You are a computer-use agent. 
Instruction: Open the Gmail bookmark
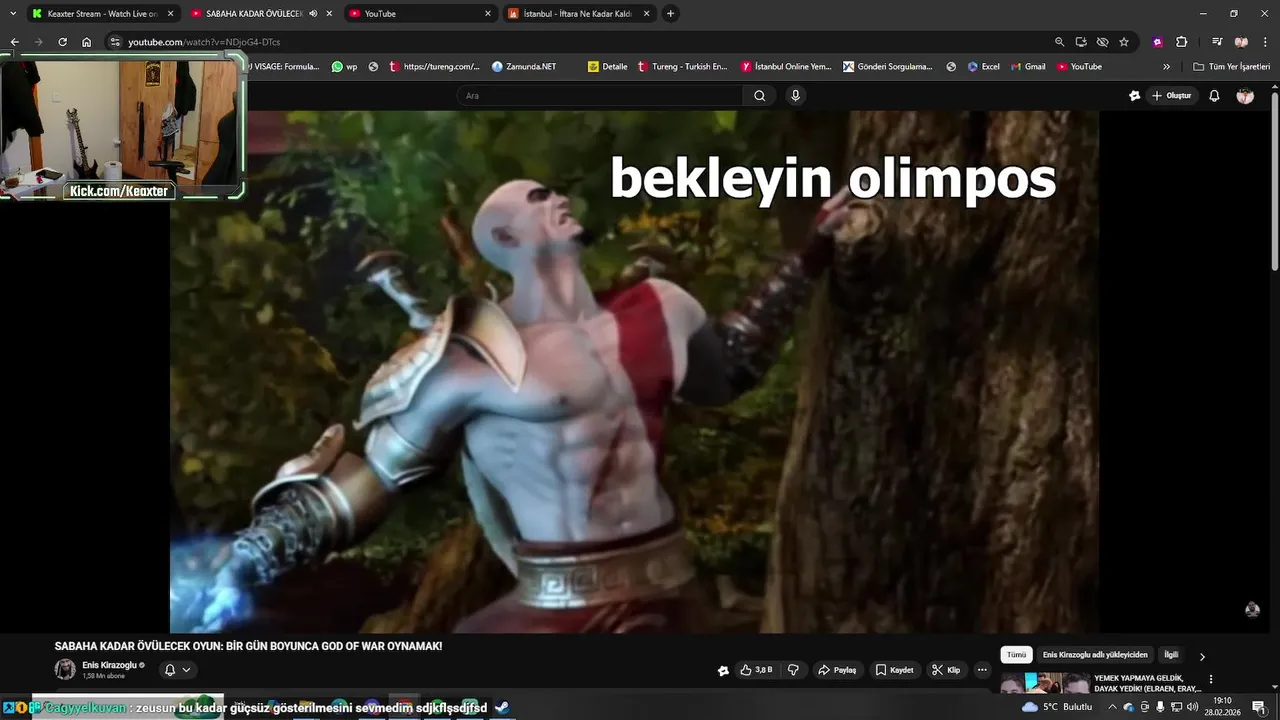1027,67
